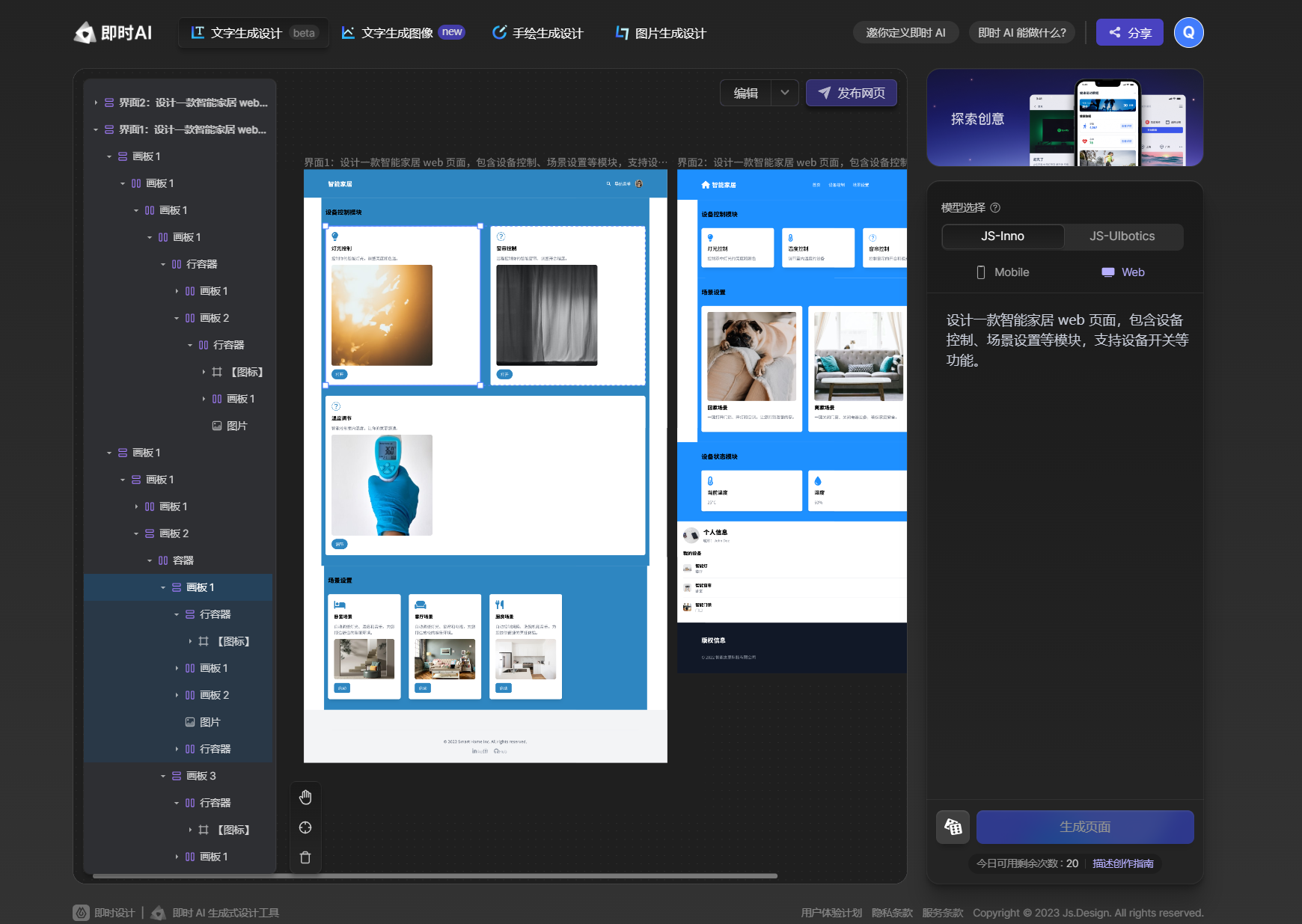
Task: Expand the first 【图标】 layer node
Action: pyautogui.click(x=204, y=372)
